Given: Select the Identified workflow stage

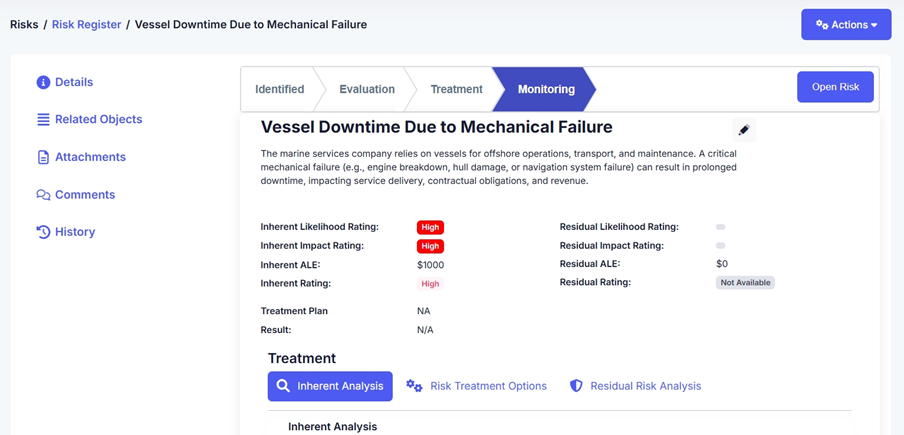Looking at the screenshot, I should click(x=280, y=89).
